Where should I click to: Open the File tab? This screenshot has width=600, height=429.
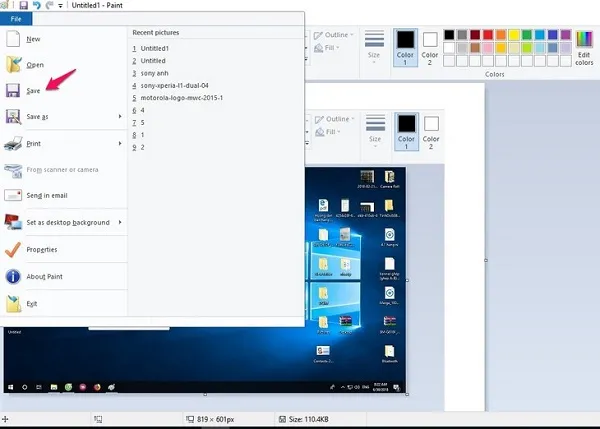point(15,18)
